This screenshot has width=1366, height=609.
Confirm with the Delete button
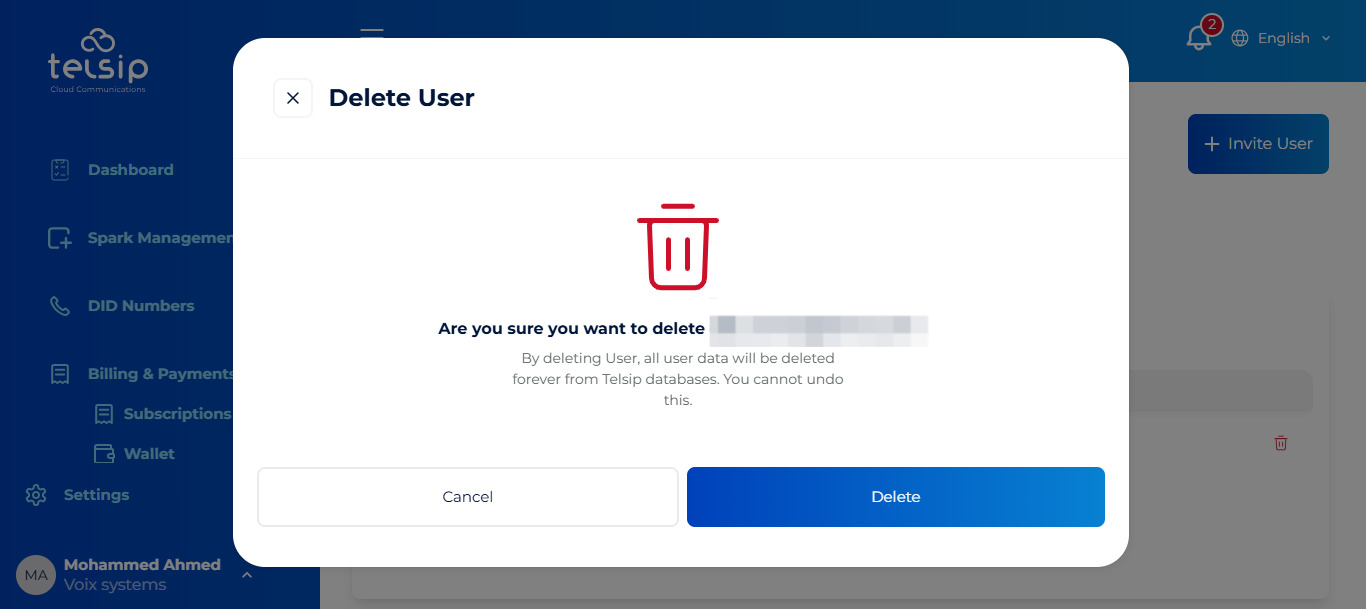tap(895, 497)
